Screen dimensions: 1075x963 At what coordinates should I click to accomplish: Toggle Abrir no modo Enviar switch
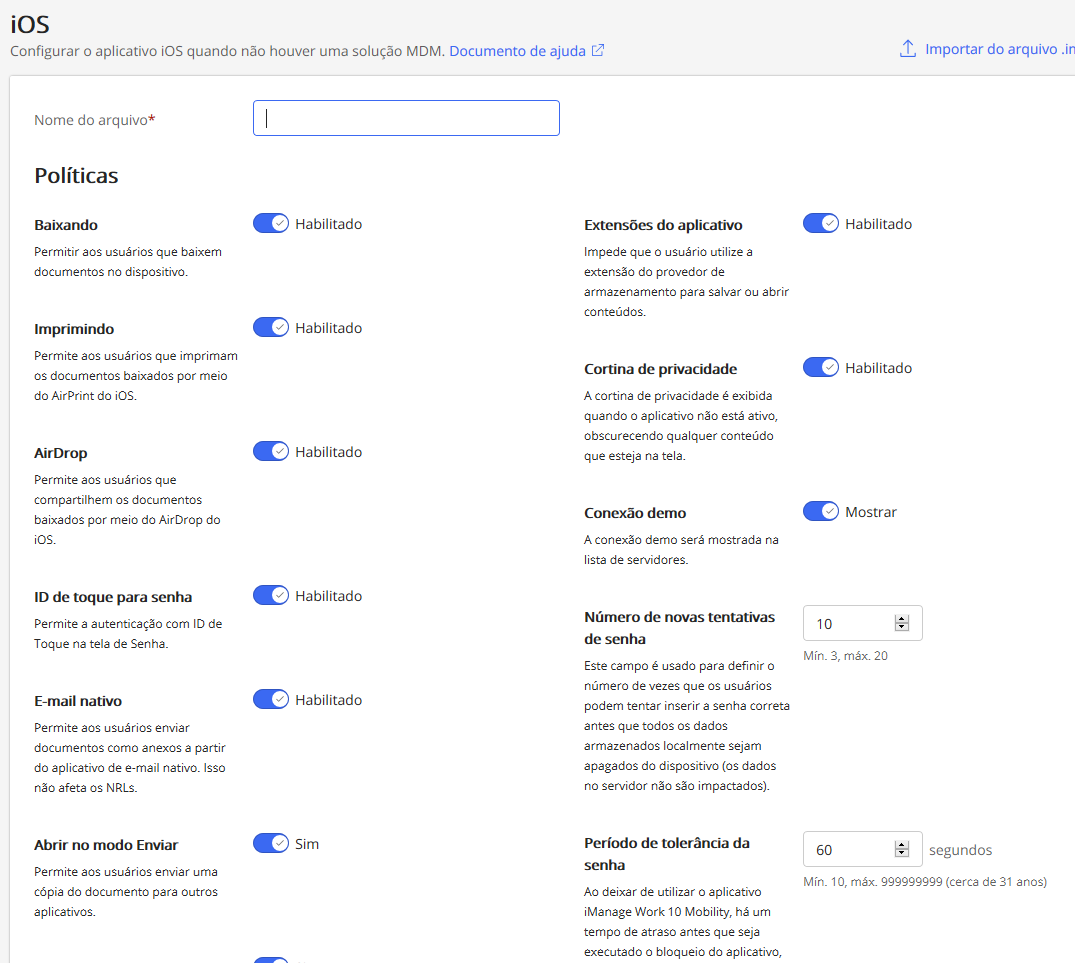[271, 843]
